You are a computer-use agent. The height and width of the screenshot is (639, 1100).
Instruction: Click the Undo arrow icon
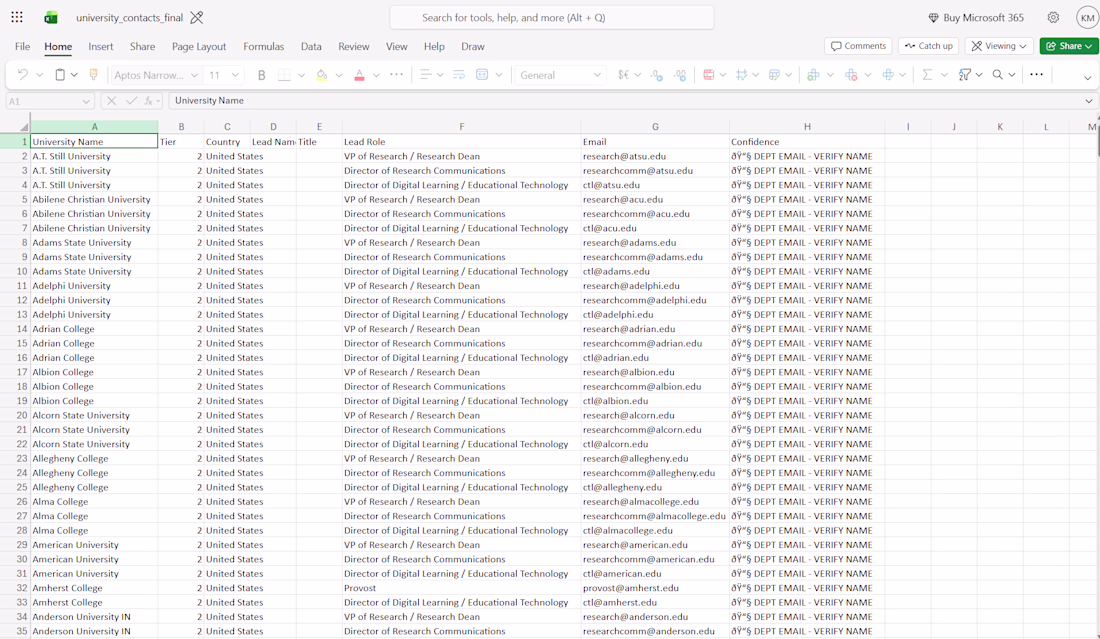coord(22,75)
